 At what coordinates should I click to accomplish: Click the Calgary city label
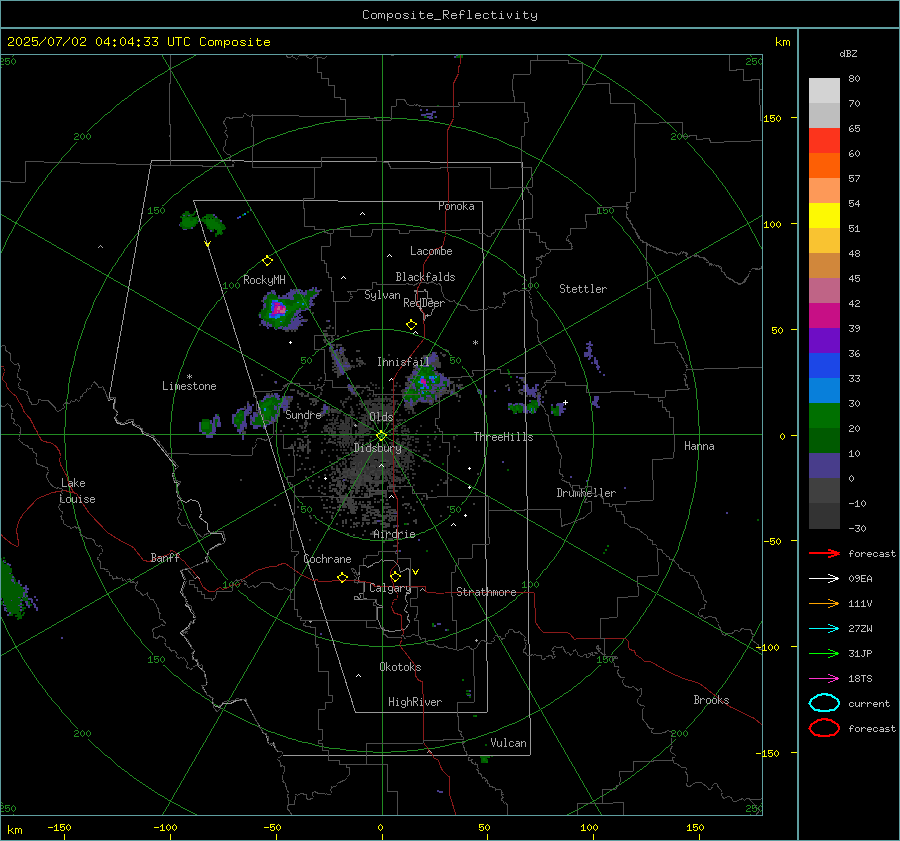[390, 588]
